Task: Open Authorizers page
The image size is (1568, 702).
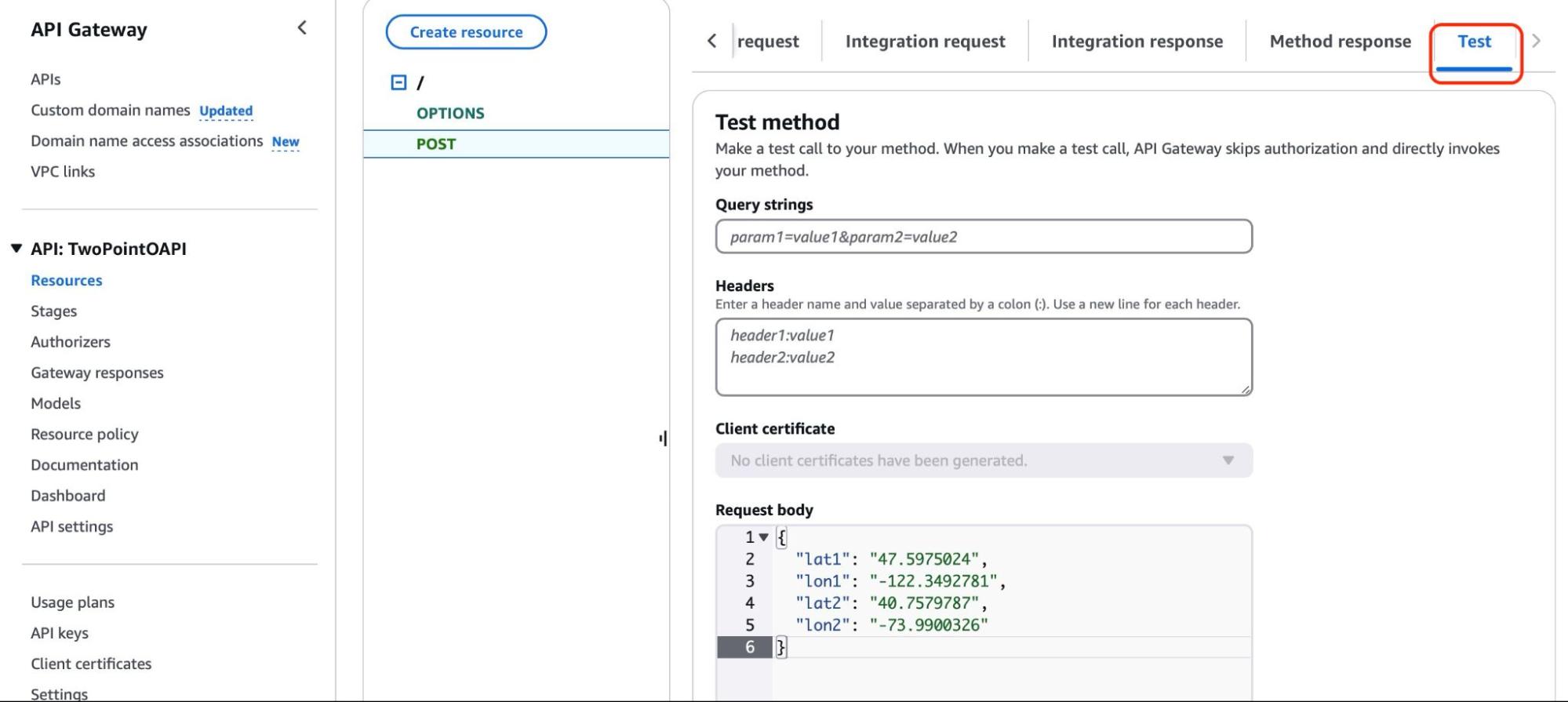Action: pyautogui.click(x=71, y=342)
